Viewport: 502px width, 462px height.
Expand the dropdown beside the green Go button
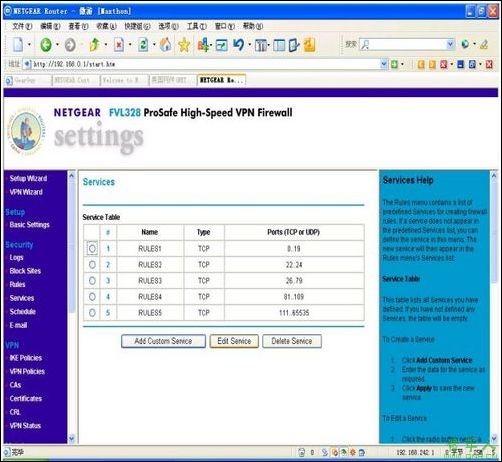(x=402, y=64)
